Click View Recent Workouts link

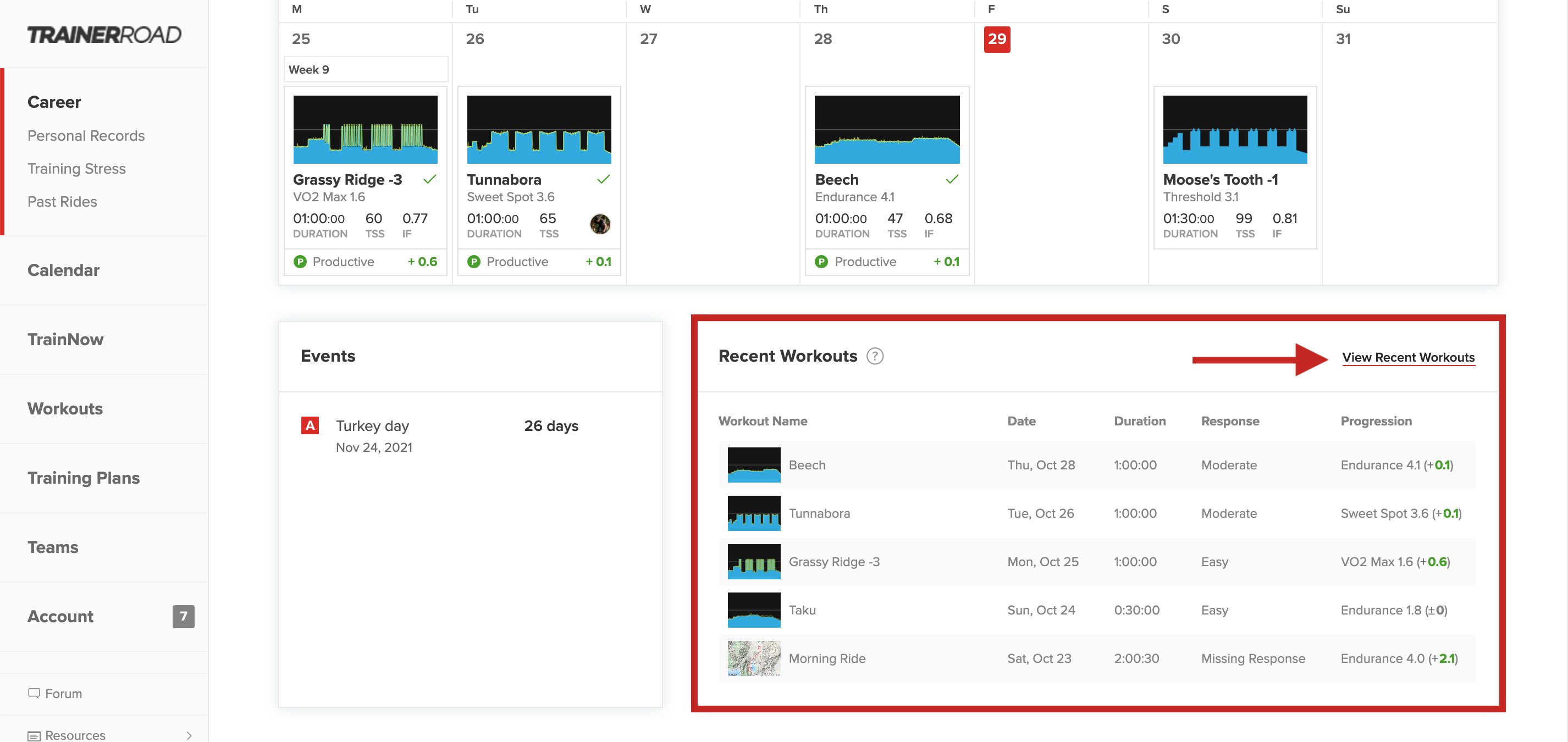point(1408,357)
